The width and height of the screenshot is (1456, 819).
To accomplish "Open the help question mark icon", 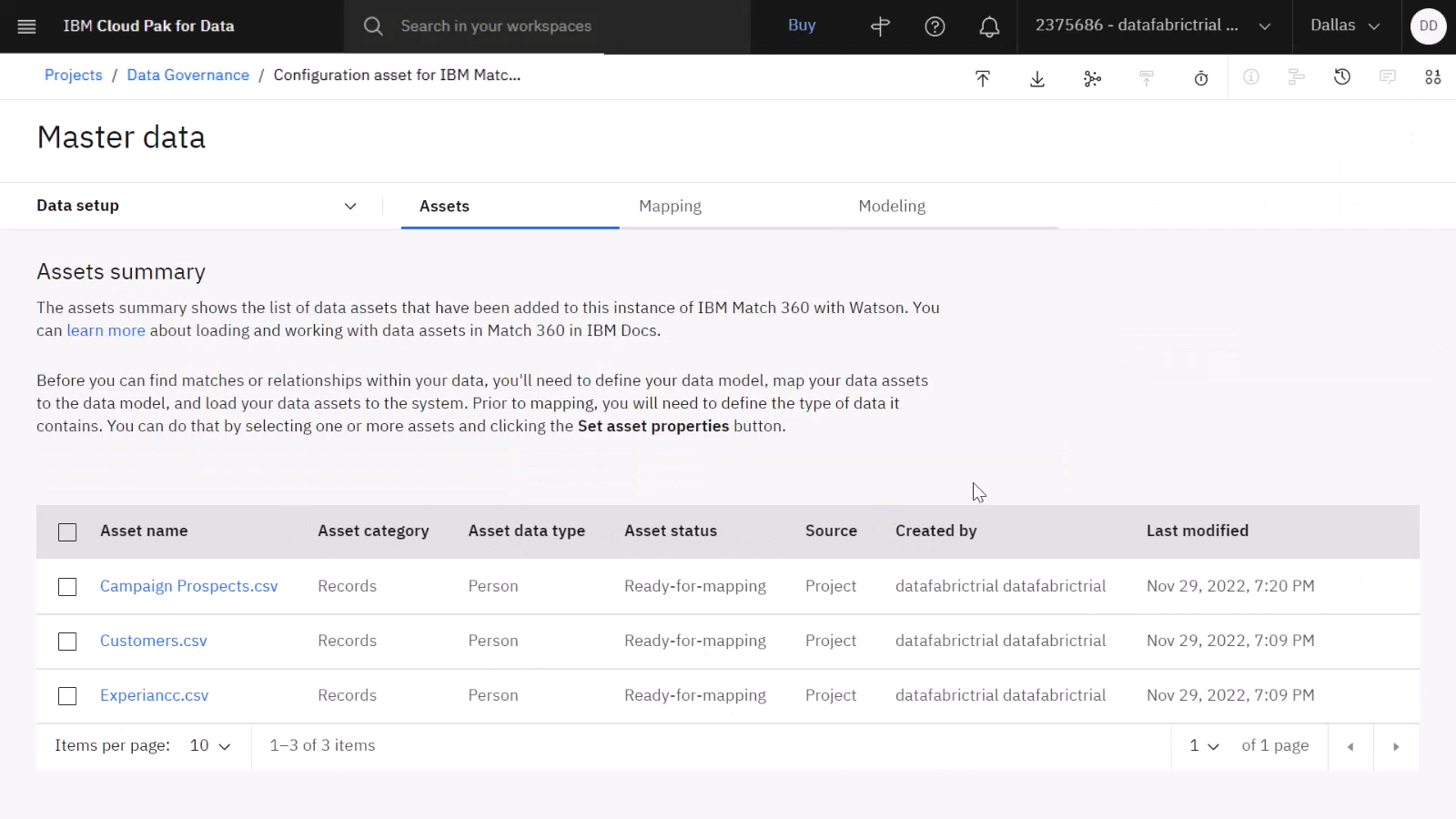I will coord(935,26).
